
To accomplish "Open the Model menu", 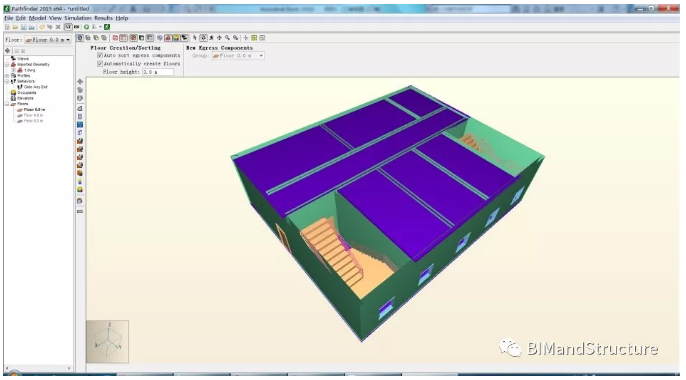I will click(37, 18).
